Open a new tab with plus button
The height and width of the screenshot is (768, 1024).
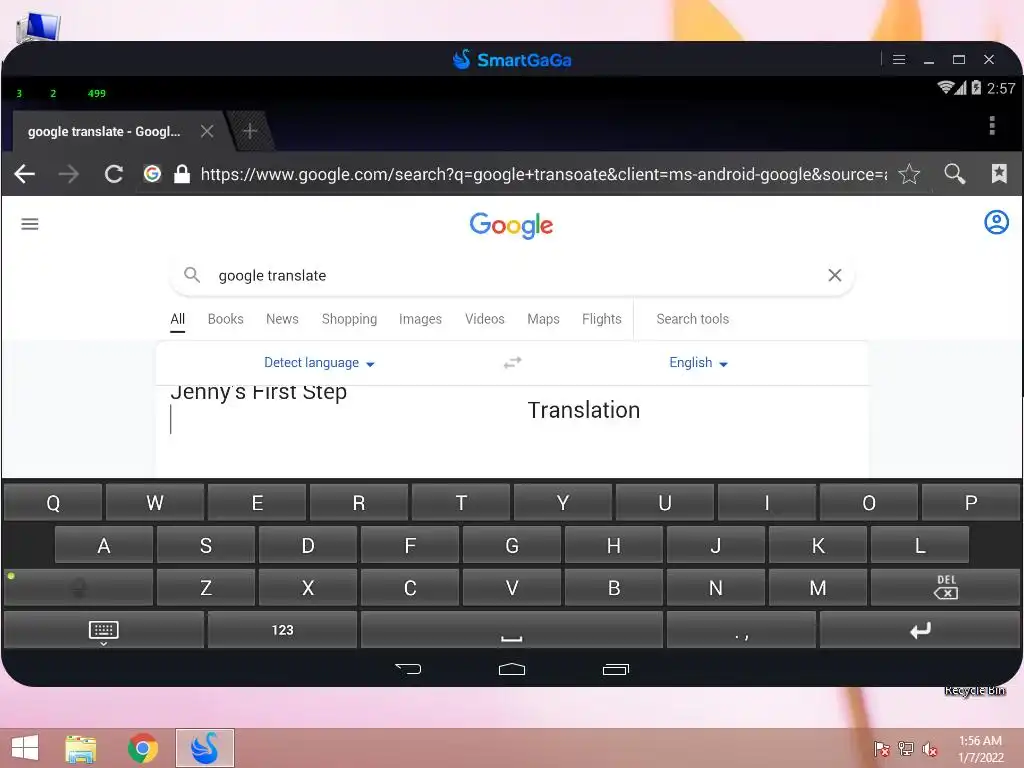point(249,131)
